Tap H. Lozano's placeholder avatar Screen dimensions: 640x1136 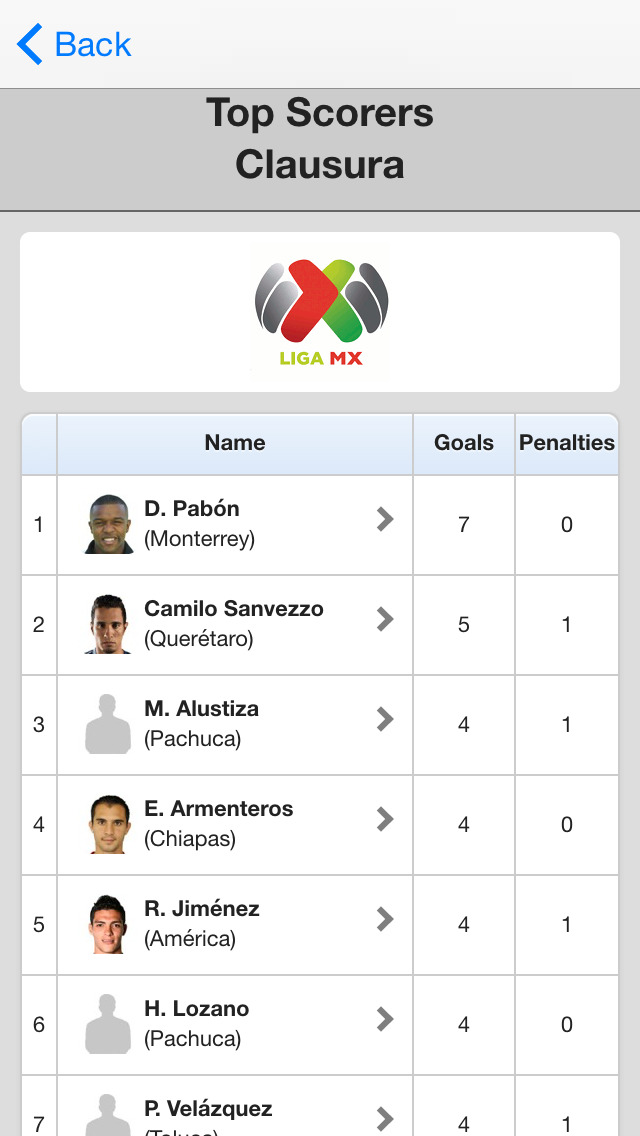[108, 1024]
